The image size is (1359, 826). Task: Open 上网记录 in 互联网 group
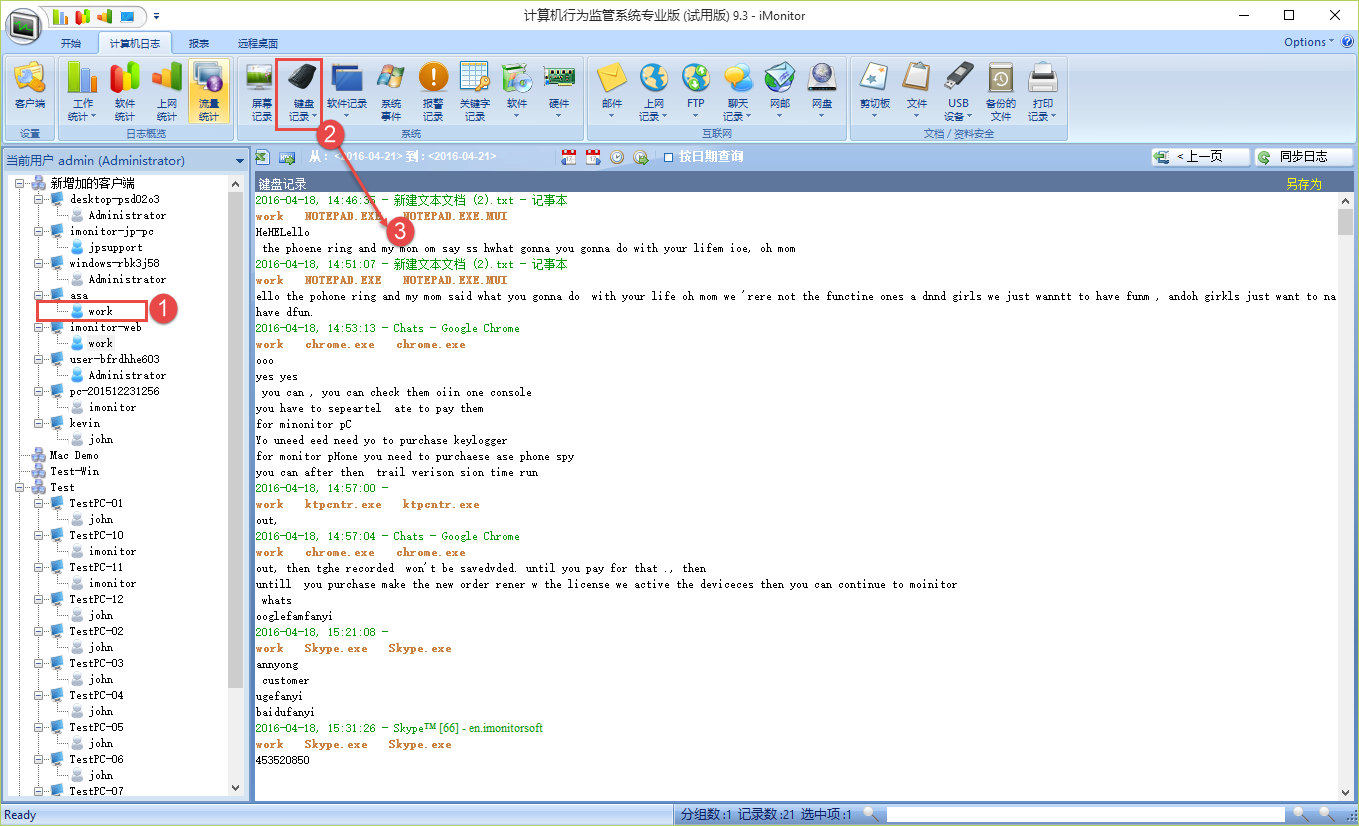coord(653,92)
